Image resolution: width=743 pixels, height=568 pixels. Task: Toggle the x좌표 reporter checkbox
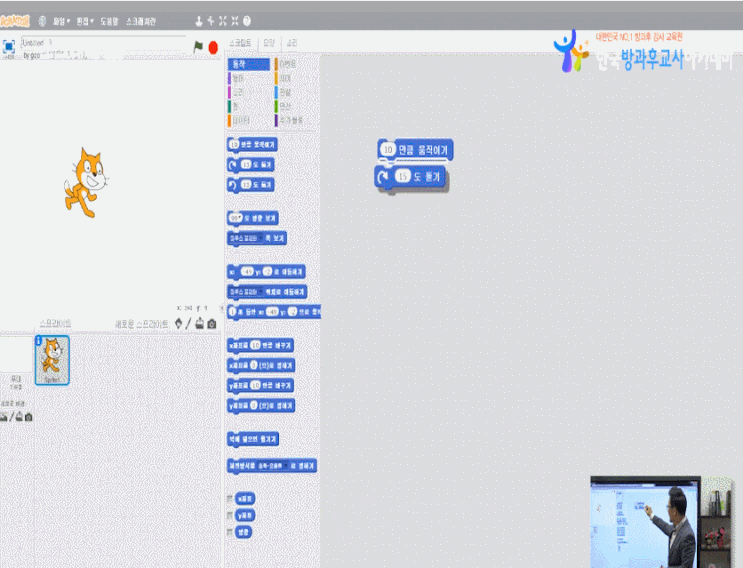(x=230, y=498)
